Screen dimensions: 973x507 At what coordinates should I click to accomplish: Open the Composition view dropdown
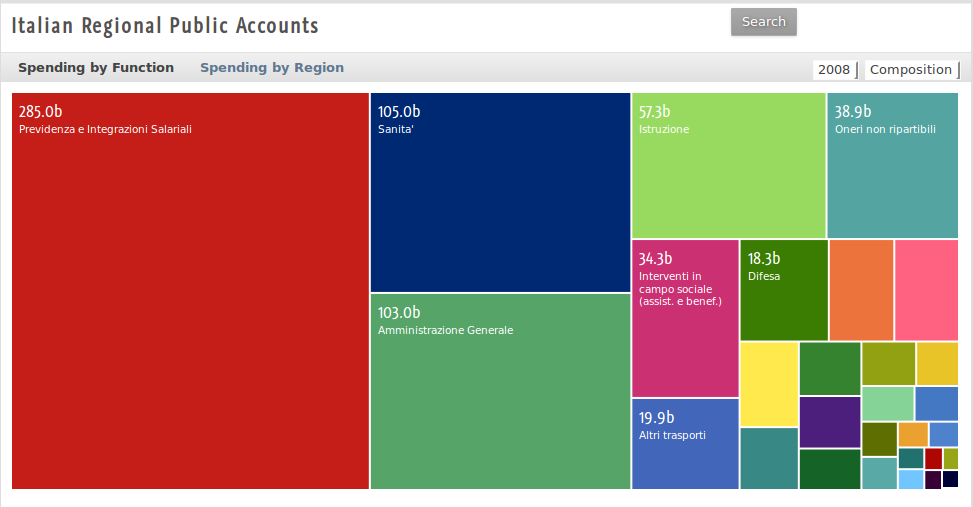click(912, 70)
